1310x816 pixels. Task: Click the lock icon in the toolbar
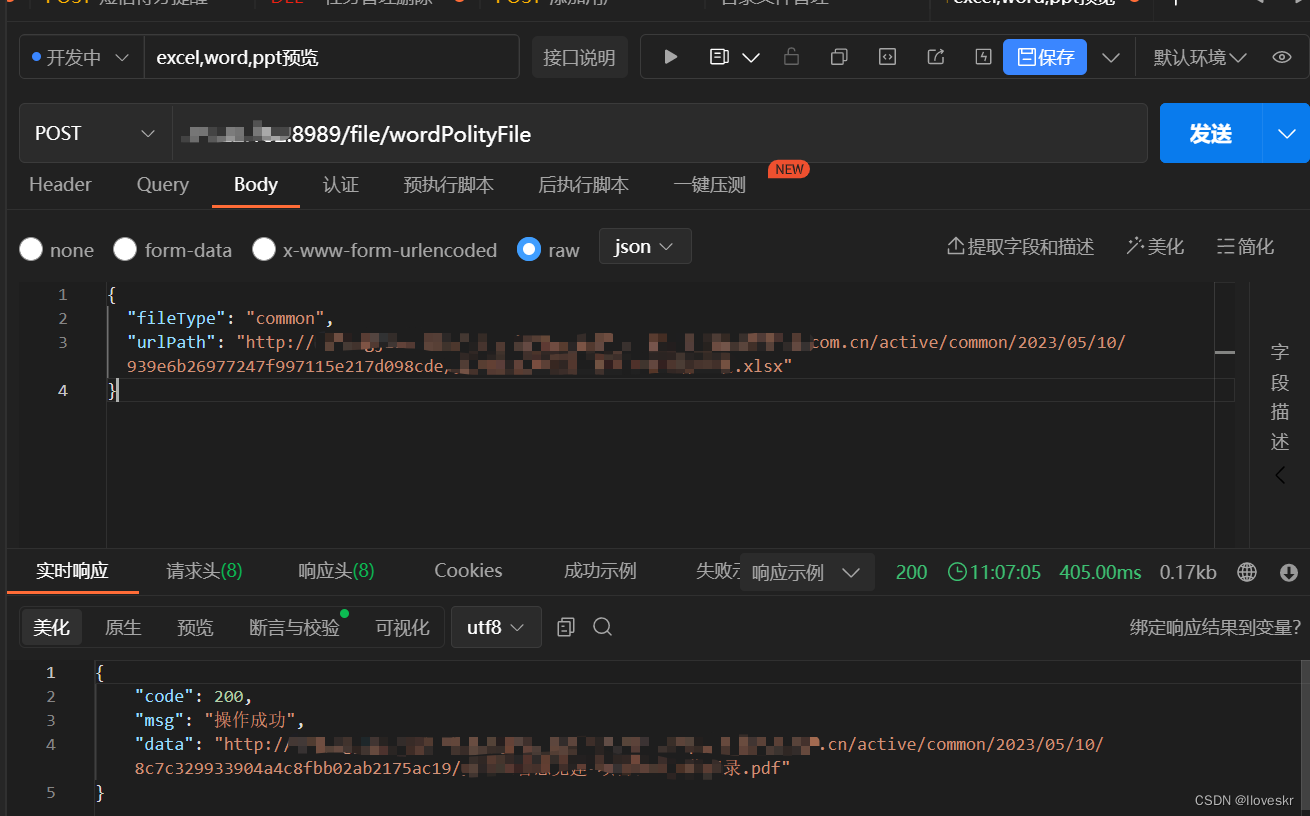click(x=791, y=57)
